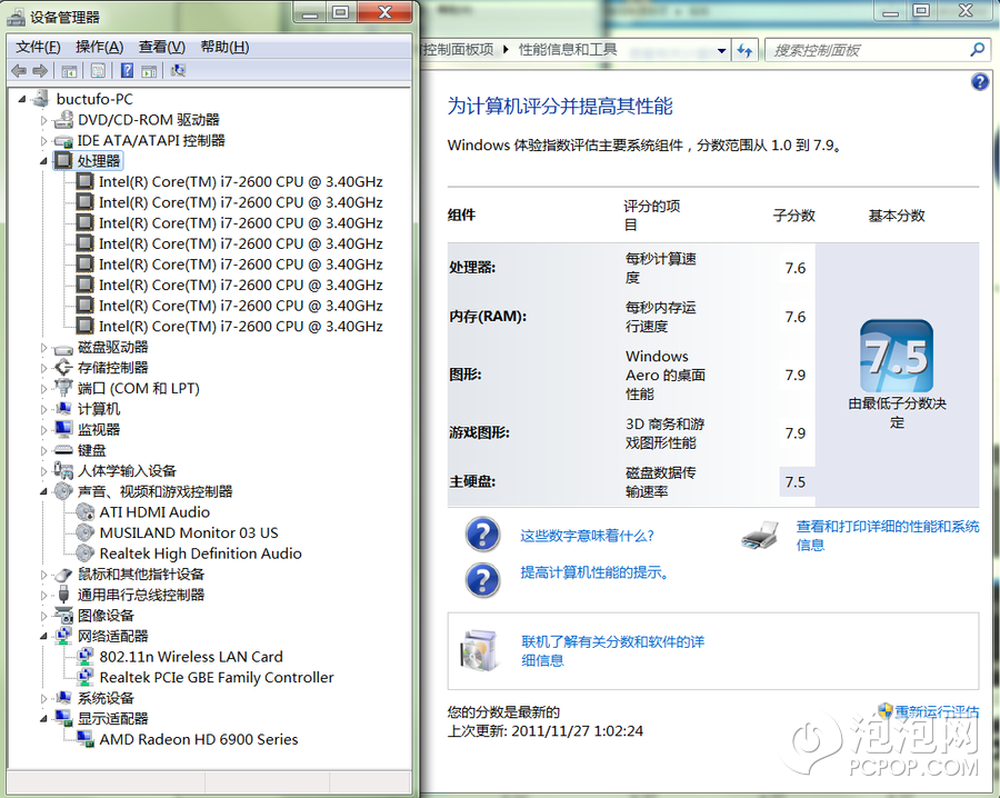Click the 游戏图形 row label

coord(479,432)
